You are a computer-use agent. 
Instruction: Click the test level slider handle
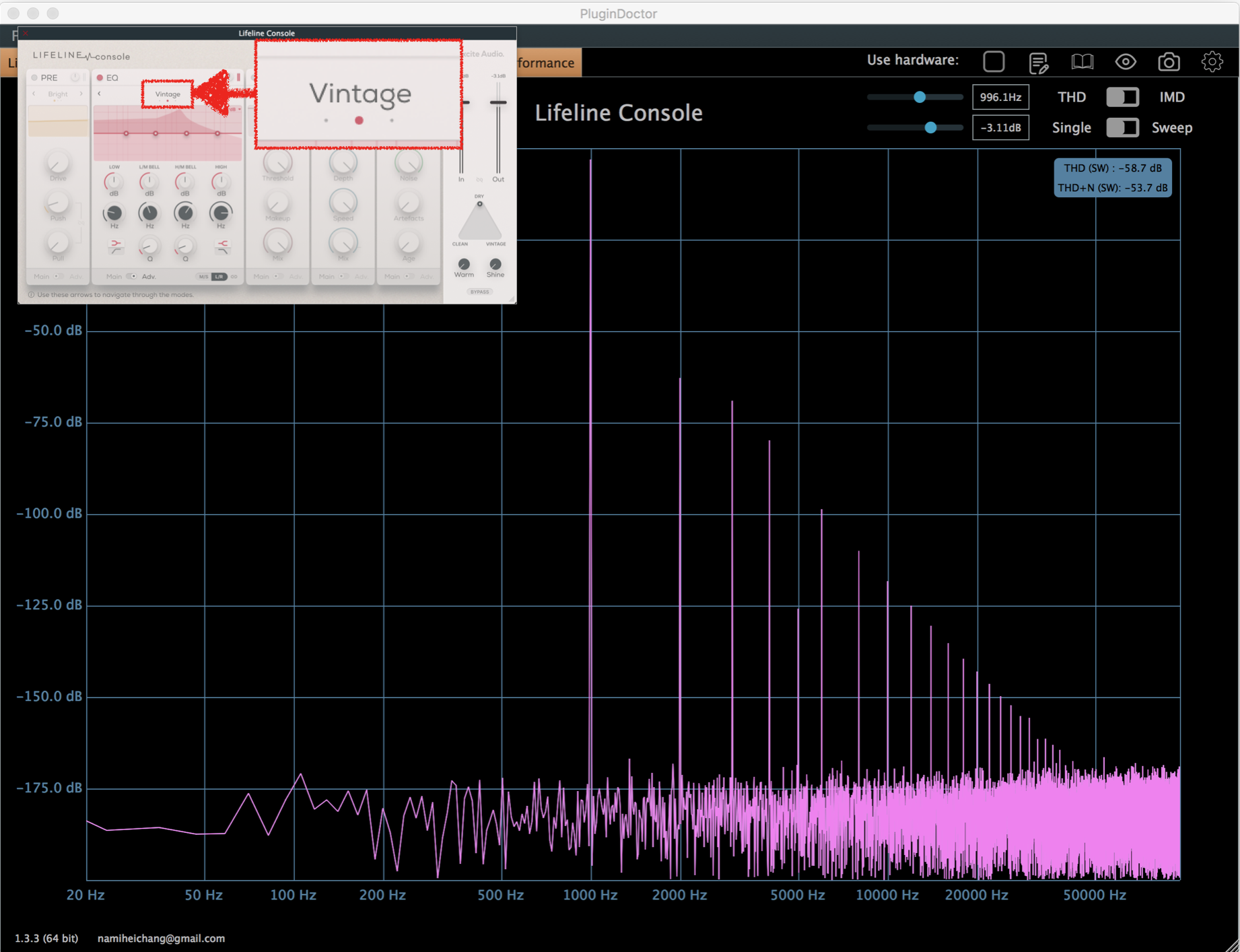pos(930,127)
